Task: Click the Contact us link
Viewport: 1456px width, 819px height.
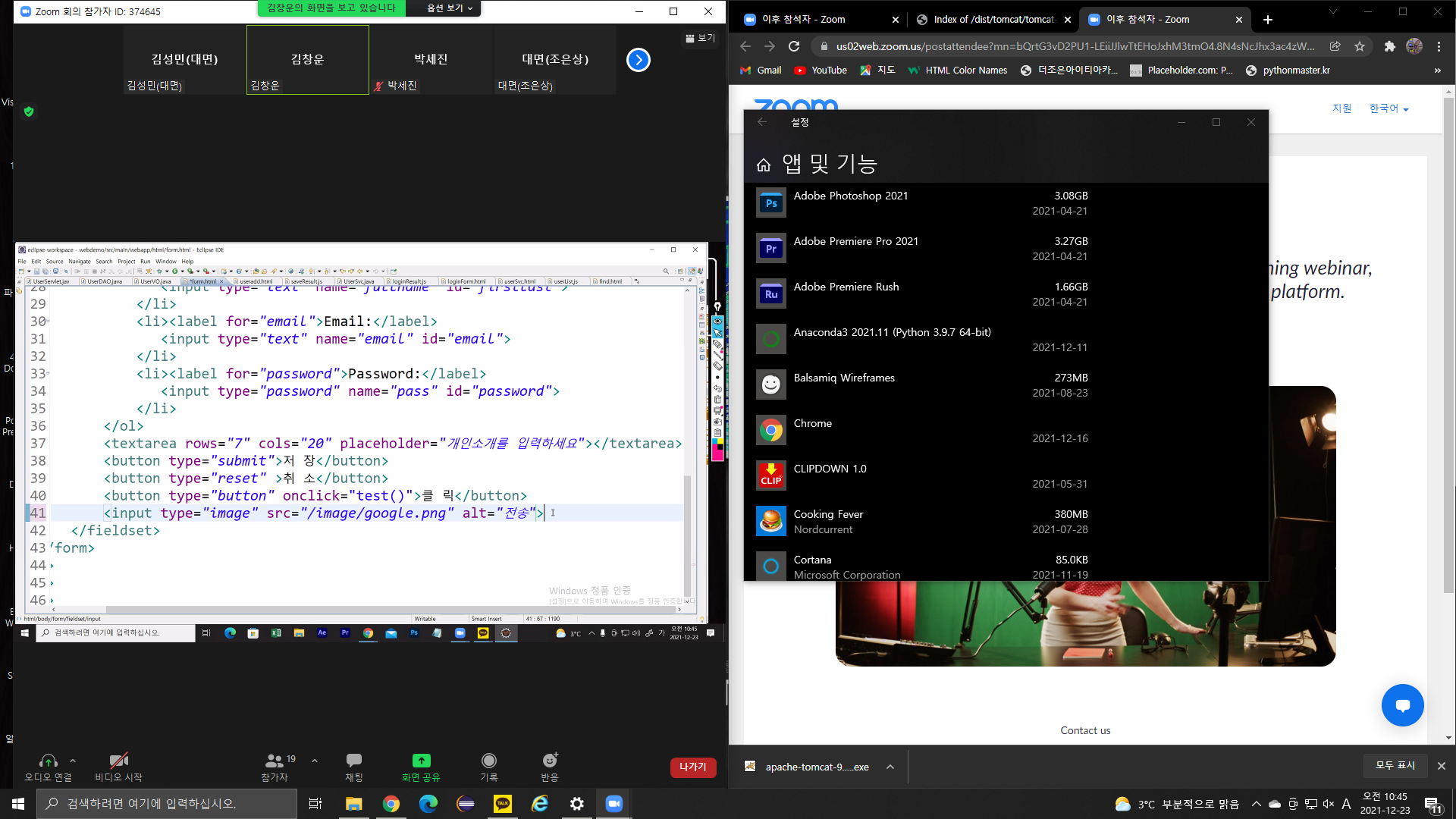Action: pos(1085,730)
